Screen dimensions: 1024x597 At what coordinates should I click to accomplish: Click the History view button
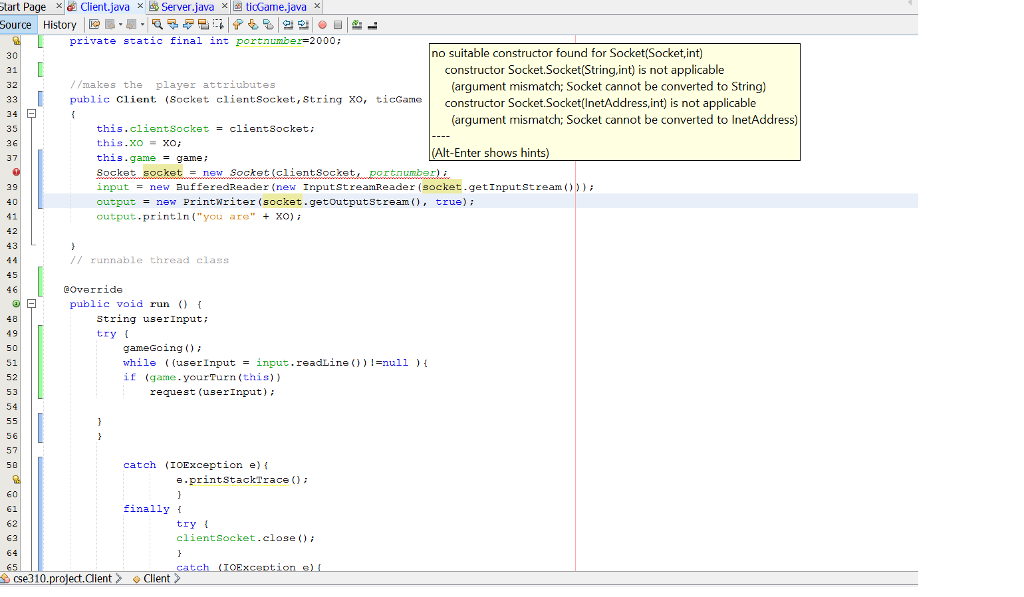pos(59,25)
